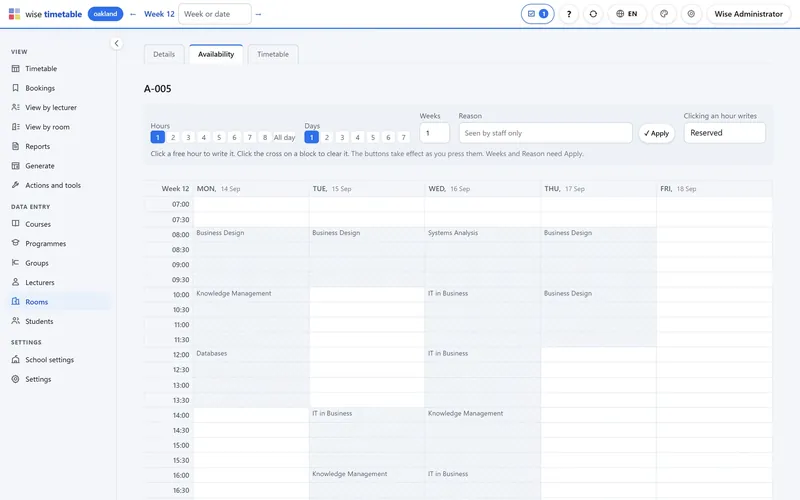
Task: Click the Week or date input field
Action: click(215, 14)
